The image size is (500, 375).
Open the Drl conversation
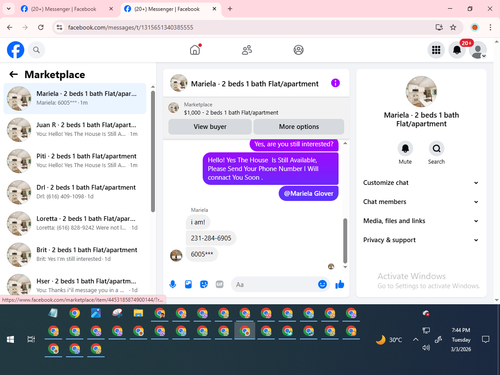pyautogui.click(x=75, y=192)
